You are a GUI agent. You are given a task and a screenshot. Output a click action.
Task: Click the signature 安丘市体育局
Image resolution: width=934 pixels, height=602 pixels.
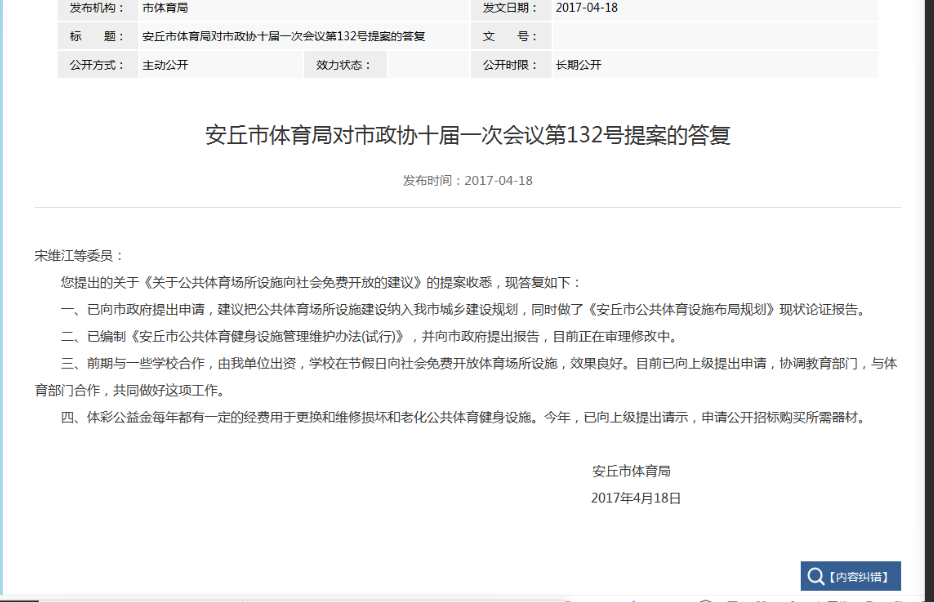click(631, 471)
